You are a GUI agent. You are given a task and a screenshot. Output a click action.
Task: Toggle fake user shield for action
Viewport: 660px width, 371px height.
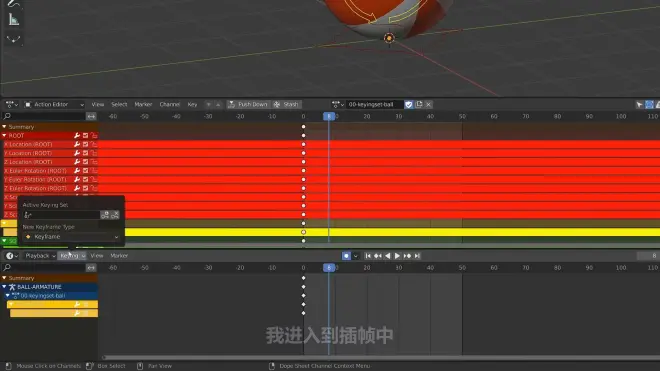point(409,104)
